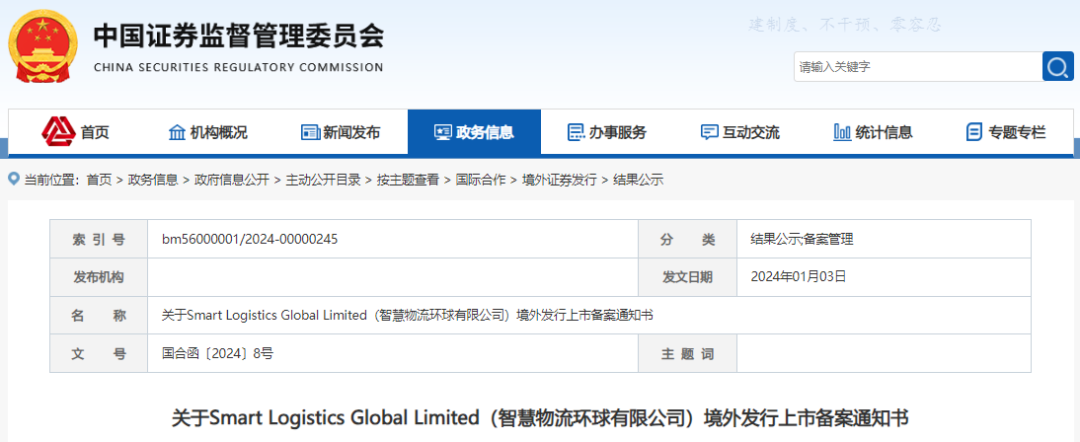The height and width of the screenshot is (442, 1080).
Task: Click the 按主题查看 breadcrumb link
Action: [408, 180]
